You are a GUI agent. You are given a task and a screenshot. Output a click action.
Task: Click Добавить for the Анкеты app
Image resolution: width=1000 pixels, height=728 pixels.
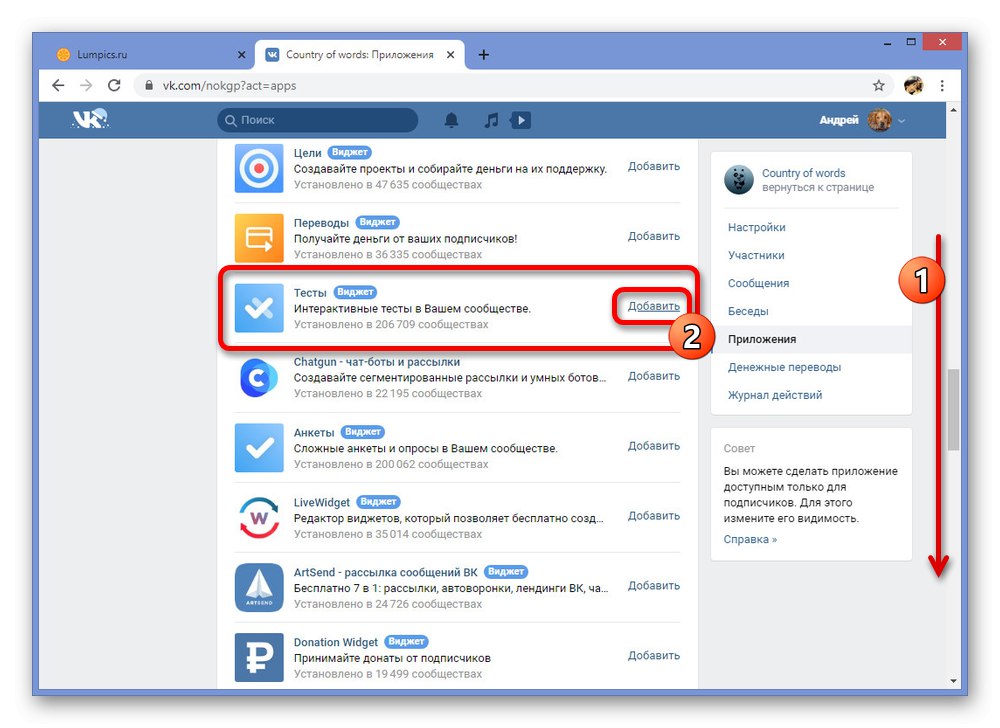point(654,446)
